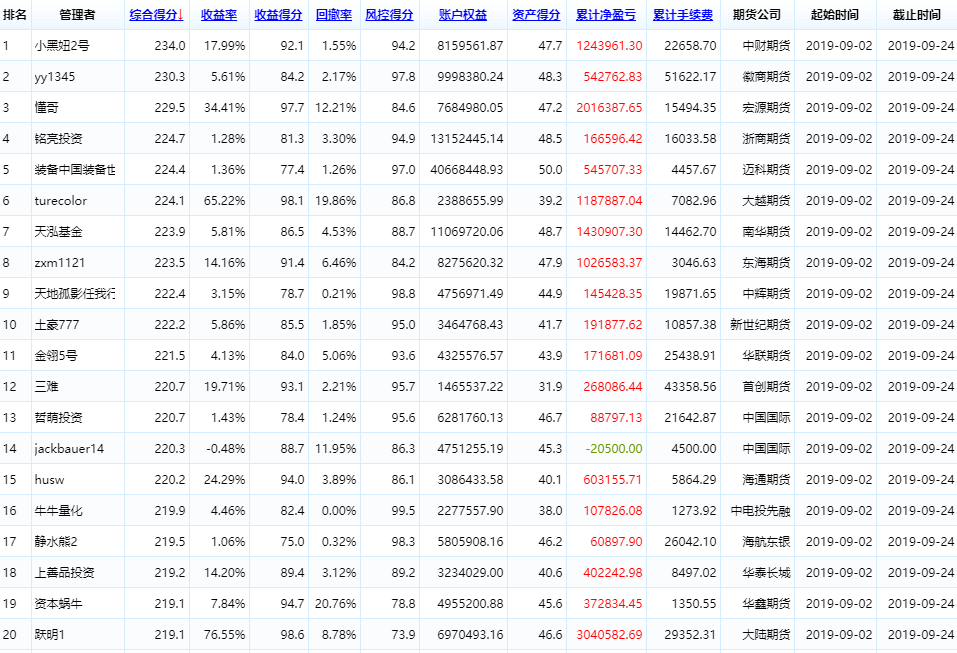Sort table by 收益率 header

tap(219, 15)
